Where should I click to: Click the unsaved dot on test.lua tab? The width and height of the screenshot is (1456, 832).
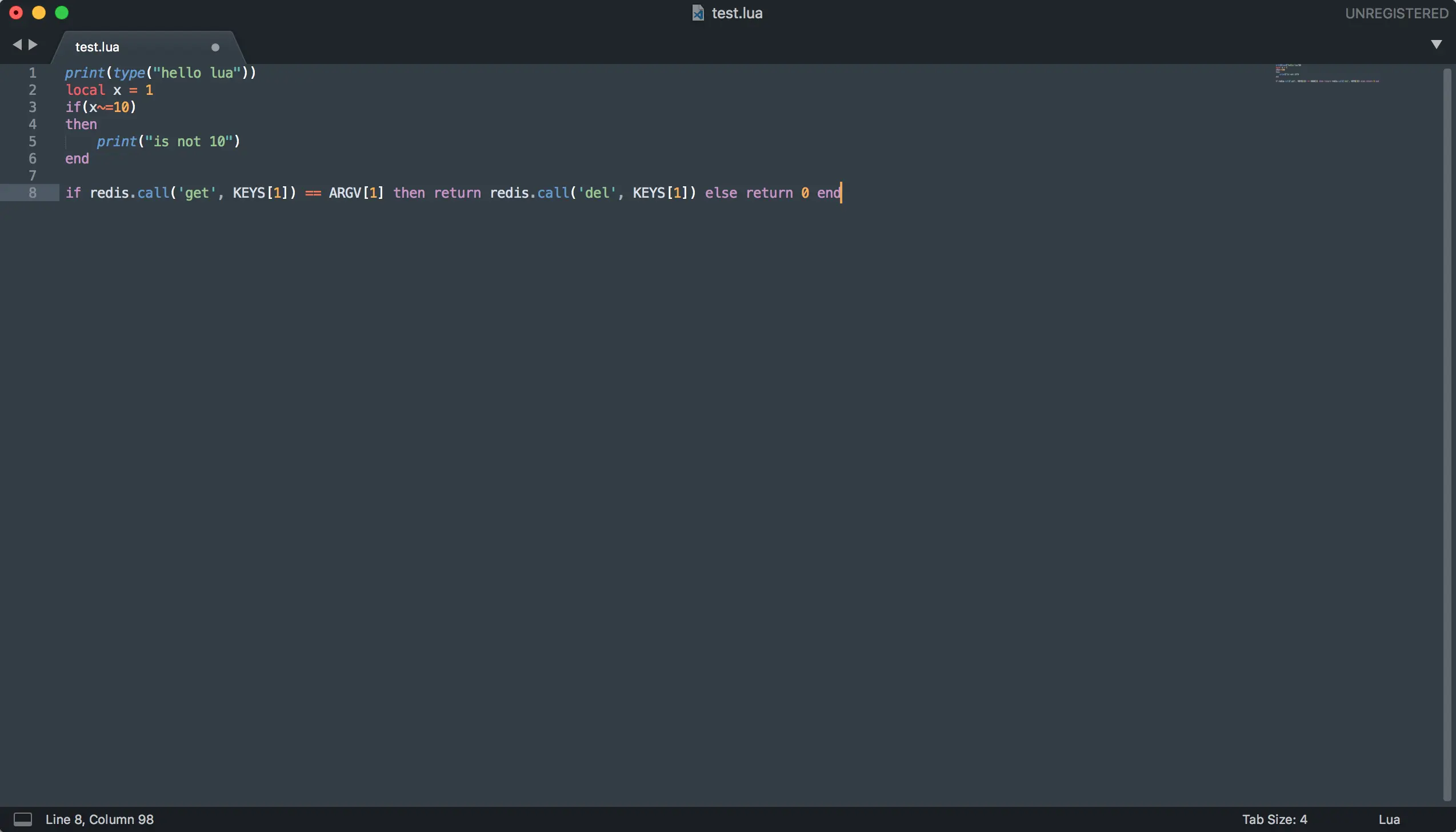click(215, 47)
